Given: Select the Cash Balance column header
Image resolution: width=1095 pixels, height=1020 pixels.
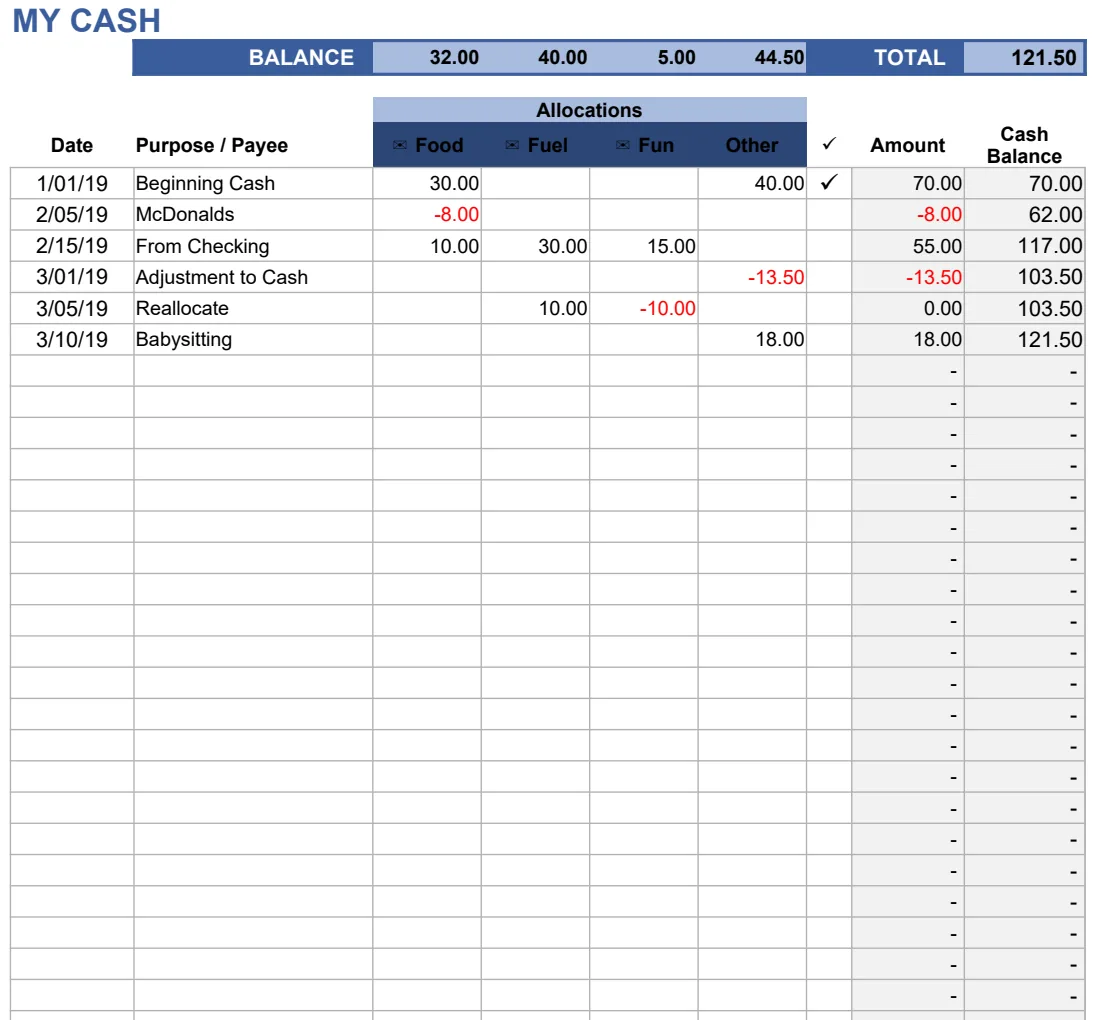Looking at the screenshot, I should [1024, 145].
